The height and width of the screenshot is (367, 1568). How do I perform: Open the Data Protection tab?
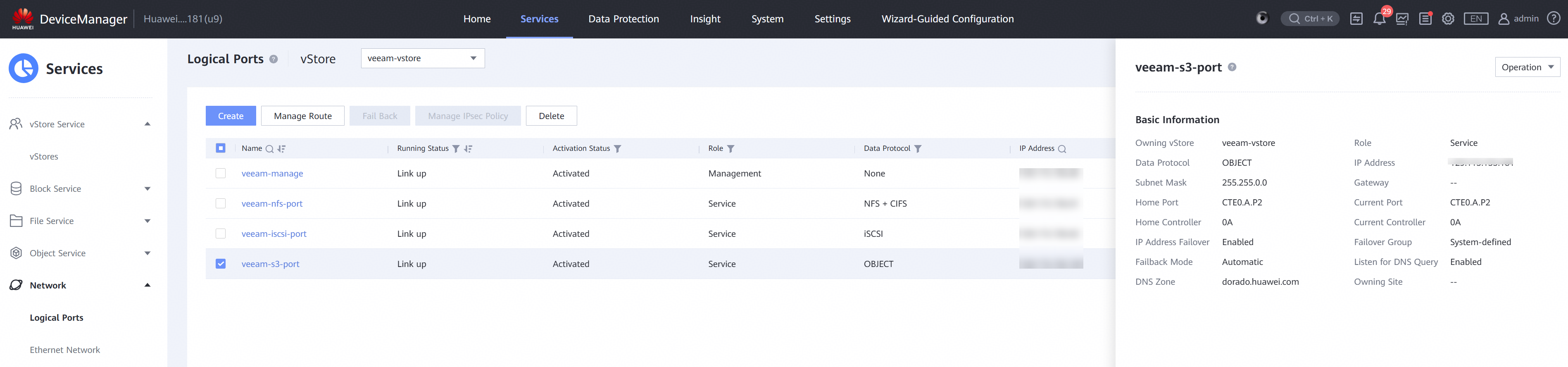click(x=623, y=19)
